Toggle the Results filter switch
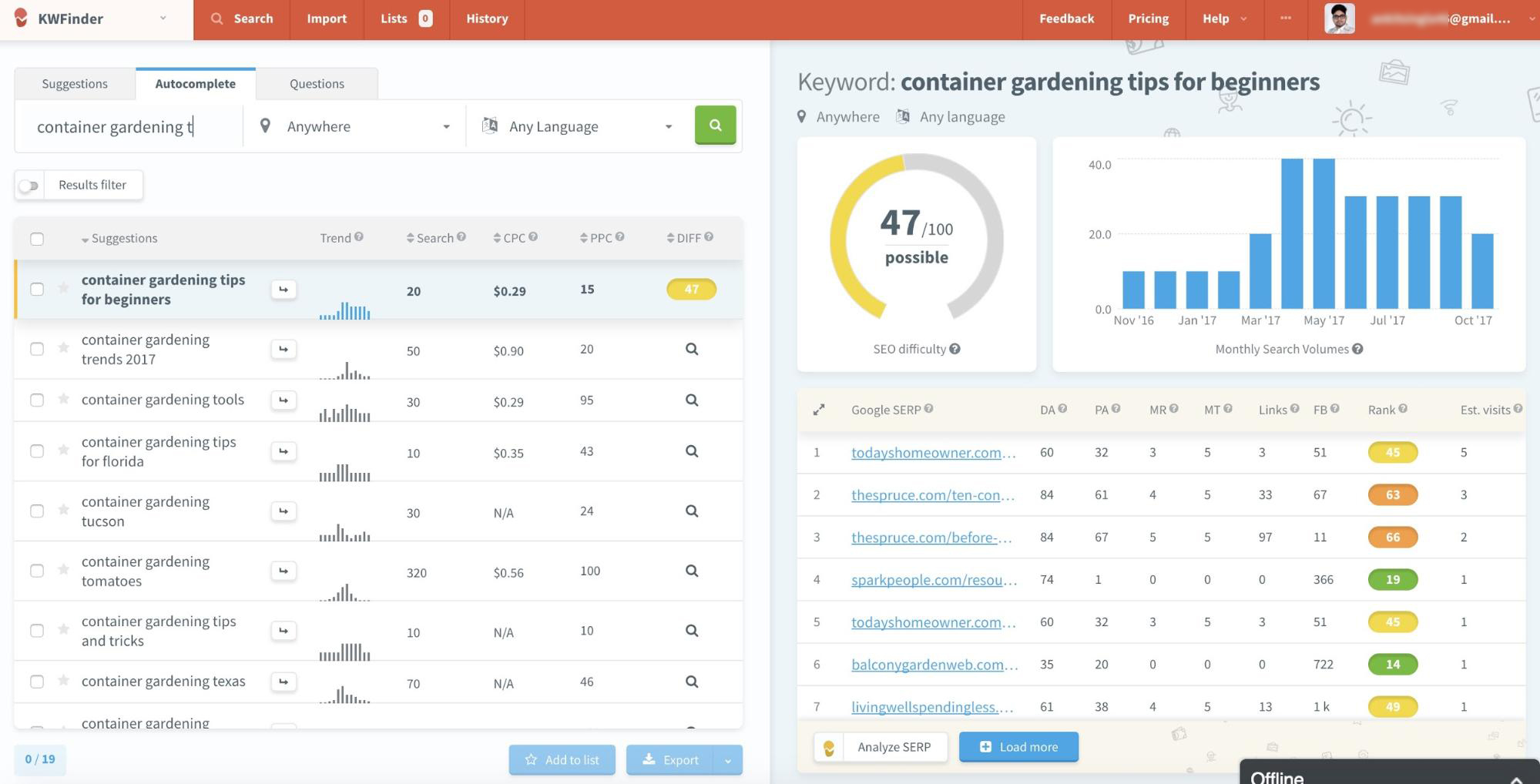Screen dimensions: 1540x784 (29, 186)
